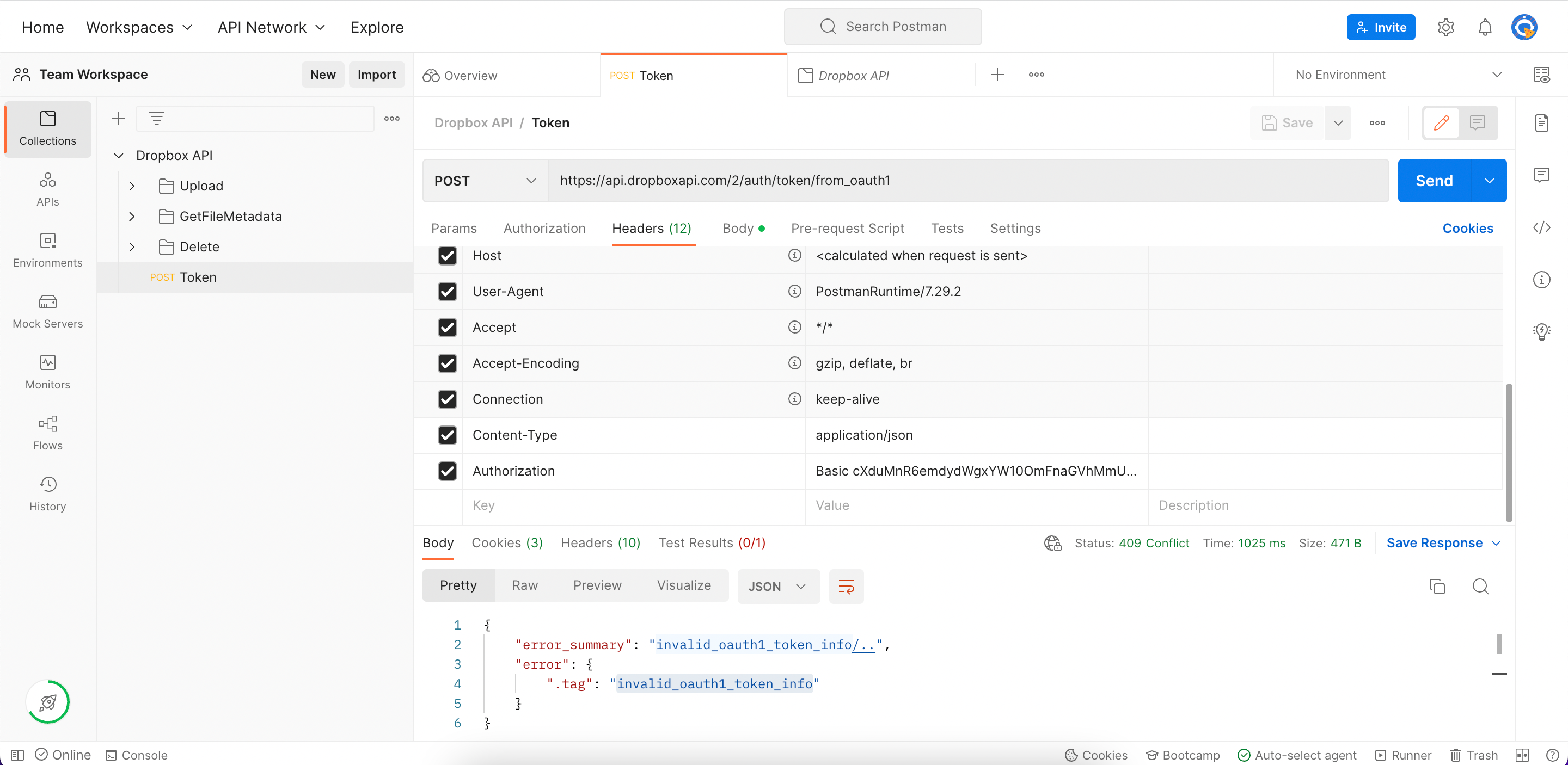This screenshot has height=765, width=1568.
Task: Uncheck the Authorization header checkbox
Action: (x=448, y=471)
